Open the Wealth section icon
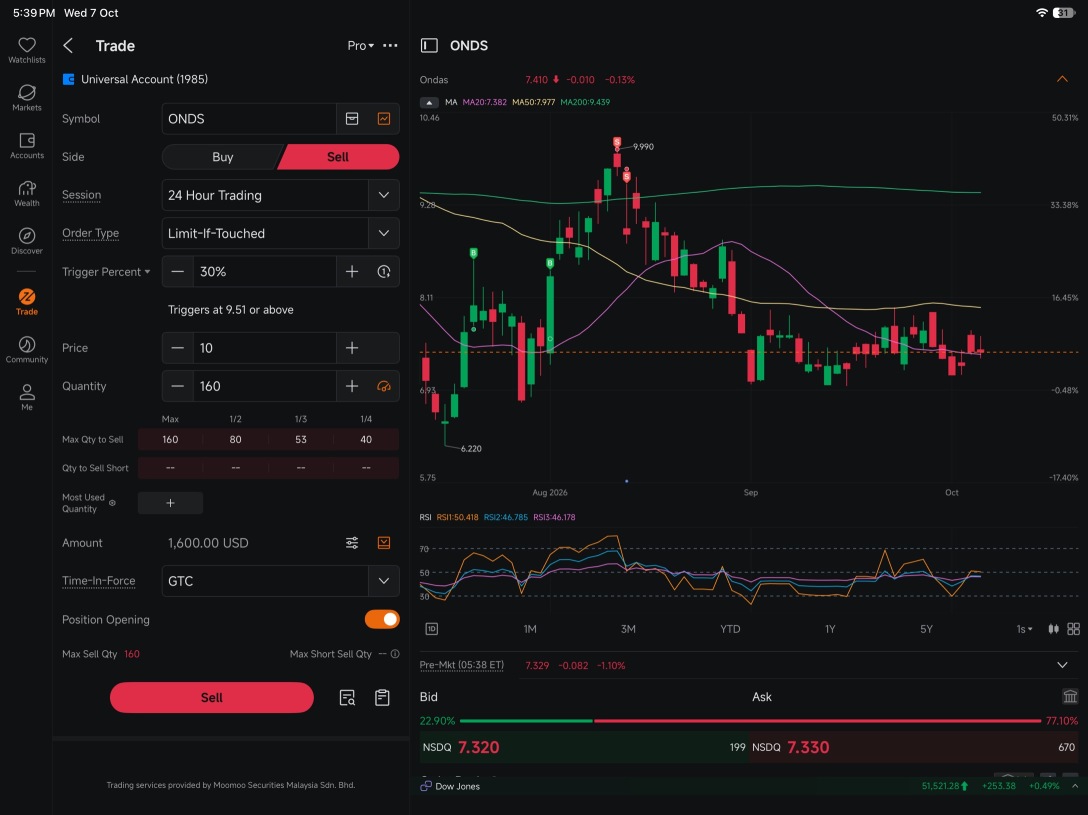Viewport: 1088px width, 815px height. [x=26, y=194]
